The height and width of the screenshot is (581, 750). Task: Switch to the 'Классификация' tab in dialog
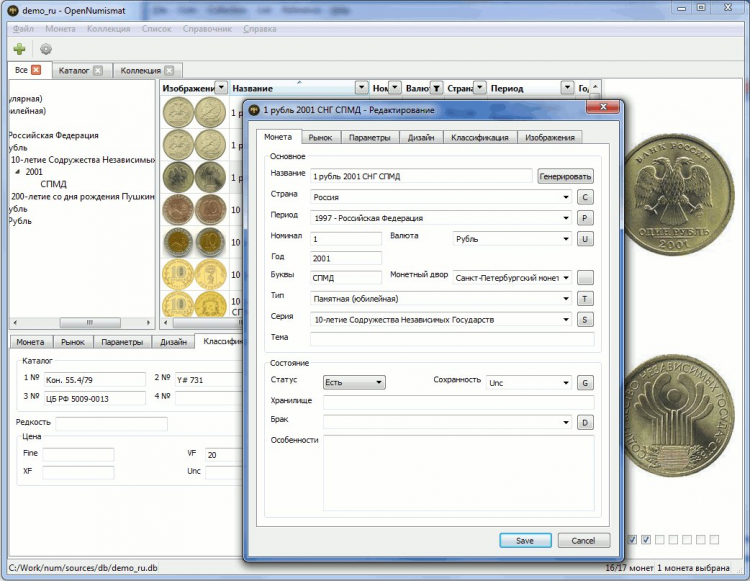[x=479, y=137]
